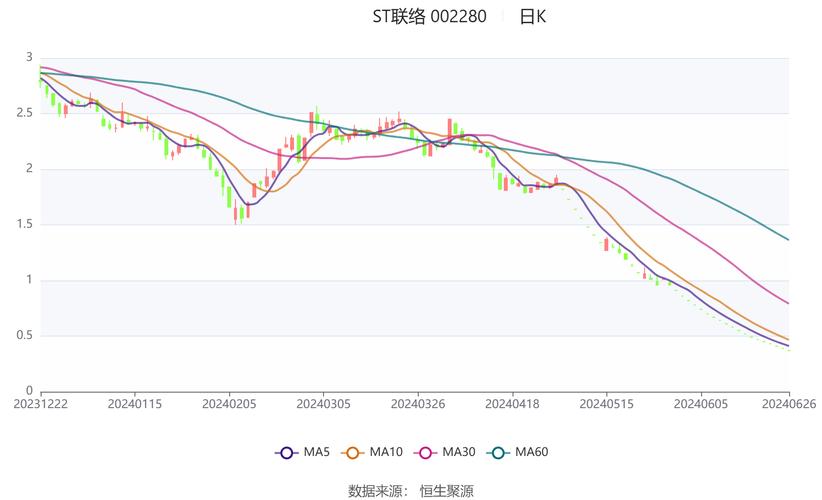Click the x-axis date 20240326

point(418,404)
